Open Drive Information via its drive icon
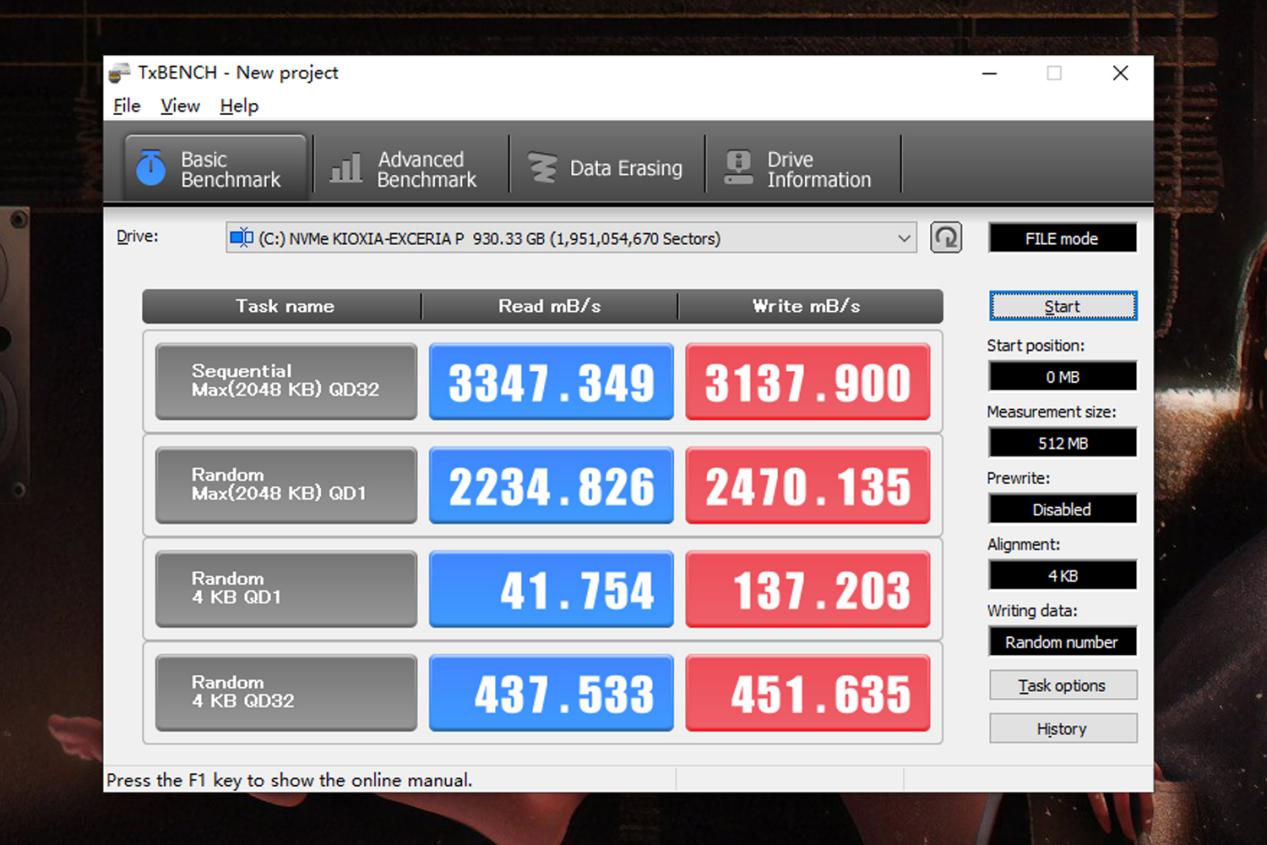The image size is (1267, 845). [739, 167]
